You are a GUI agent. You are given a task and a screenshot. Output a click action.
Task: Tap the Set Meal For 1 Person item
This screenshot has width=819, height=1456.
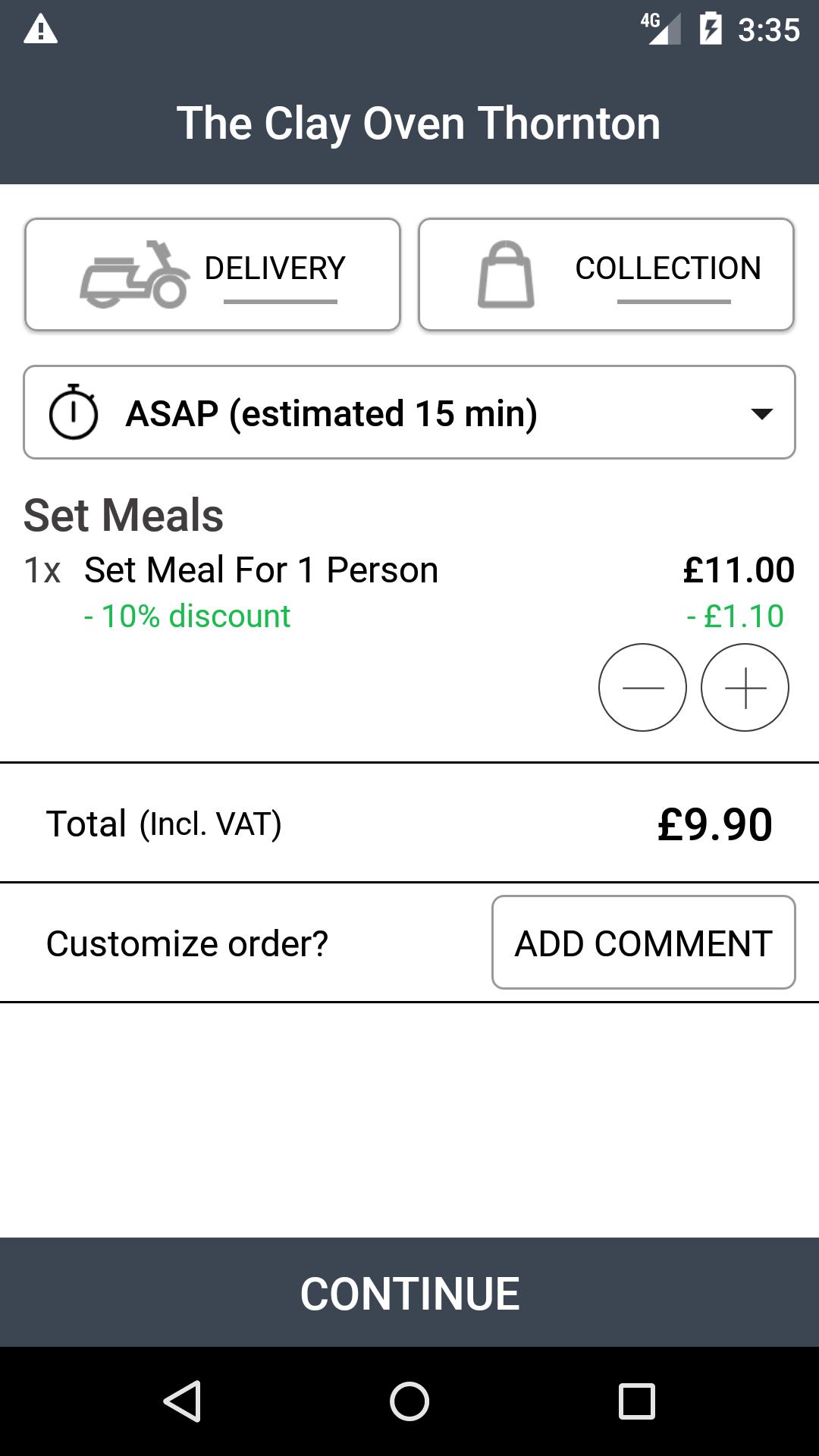pos(261,570)
